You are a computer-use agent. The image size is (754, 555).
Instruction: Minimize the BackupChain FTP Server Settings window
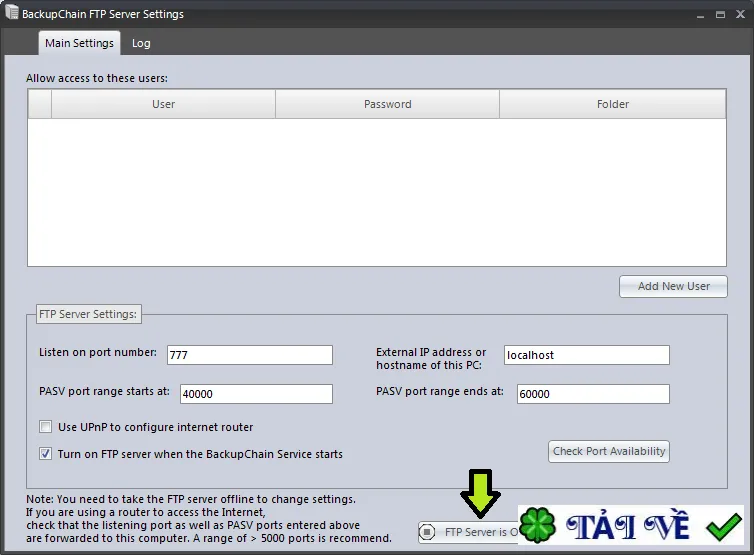click(700, 15)
